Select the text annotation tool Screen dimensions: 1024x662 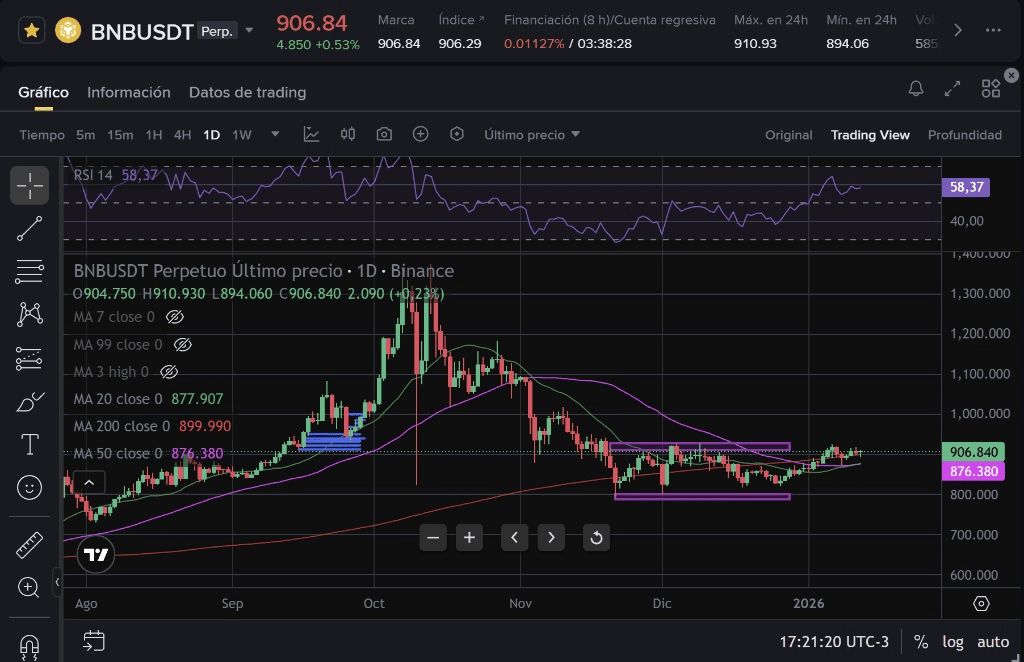coord(30,444)
